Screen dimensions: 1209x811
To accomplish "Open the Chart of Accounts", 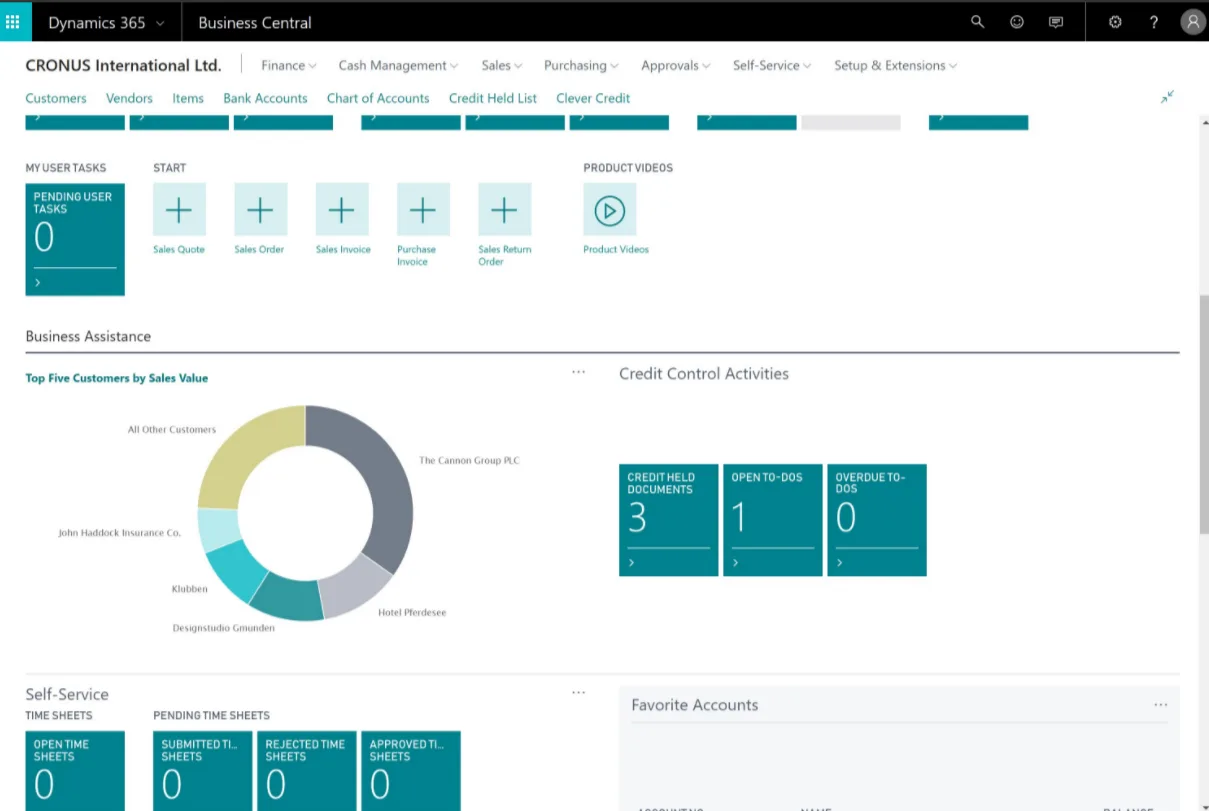I will point(378,98).
